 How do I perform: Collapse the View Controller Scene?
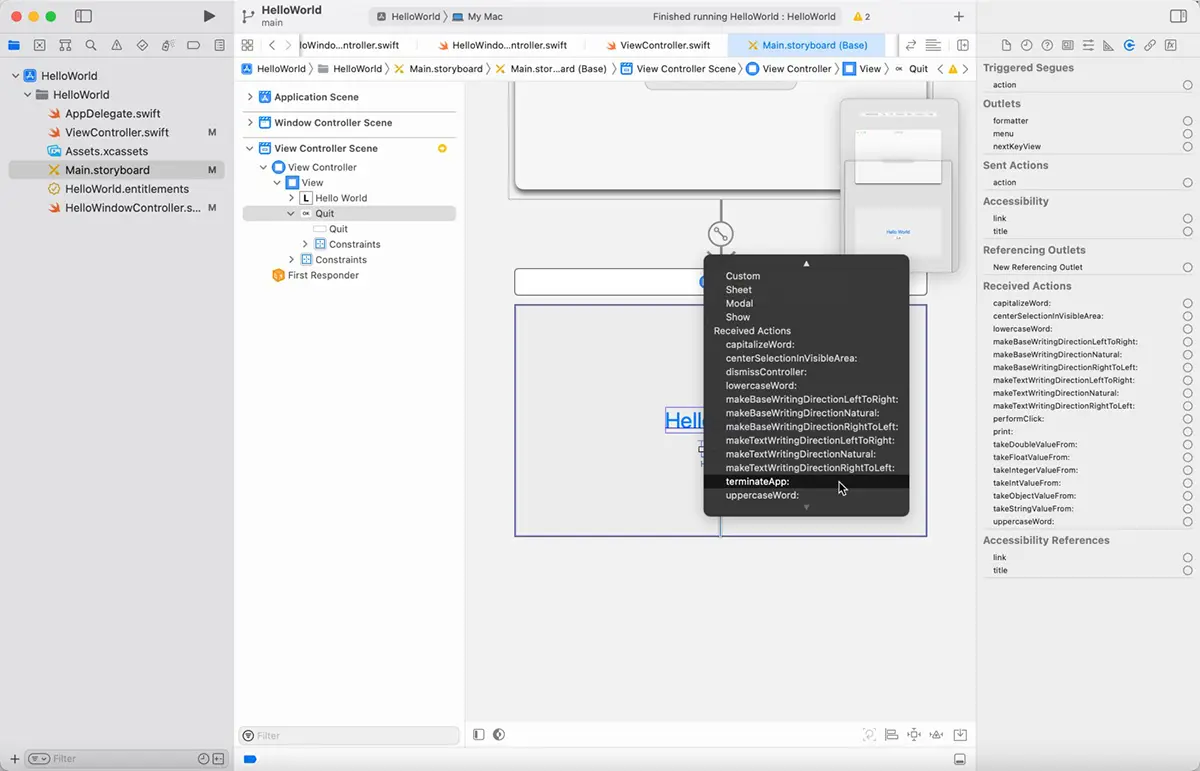tap(250, 148)
